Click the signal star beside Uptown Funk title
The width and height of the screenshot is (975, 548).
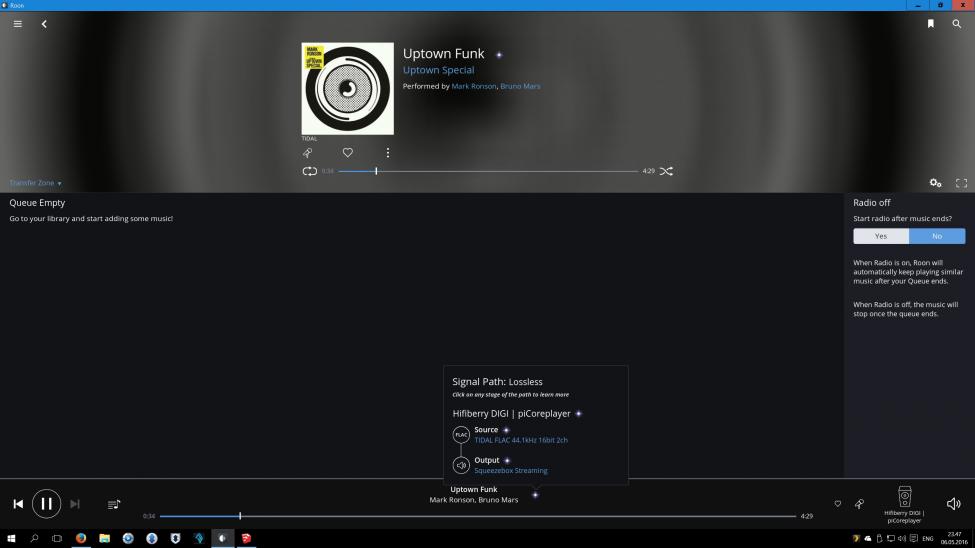pos(499,55)
